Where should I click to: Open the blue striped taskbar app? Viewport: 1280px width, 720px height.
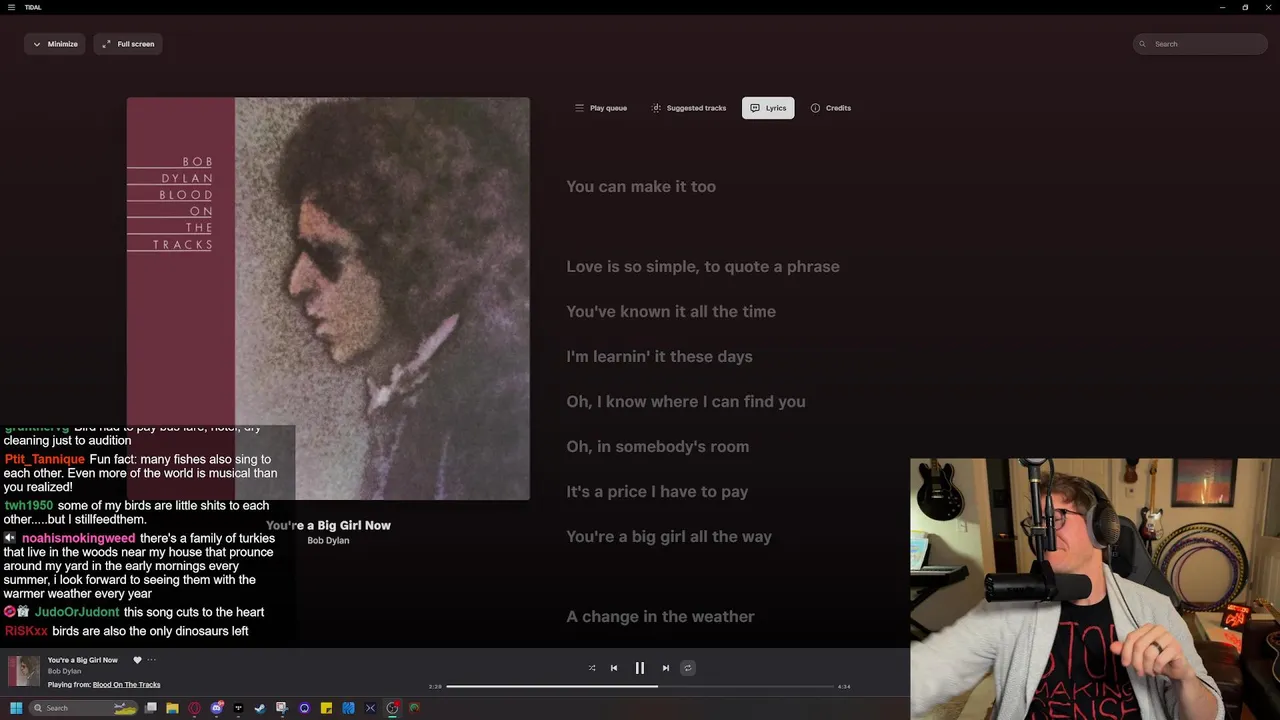point(348,708)
